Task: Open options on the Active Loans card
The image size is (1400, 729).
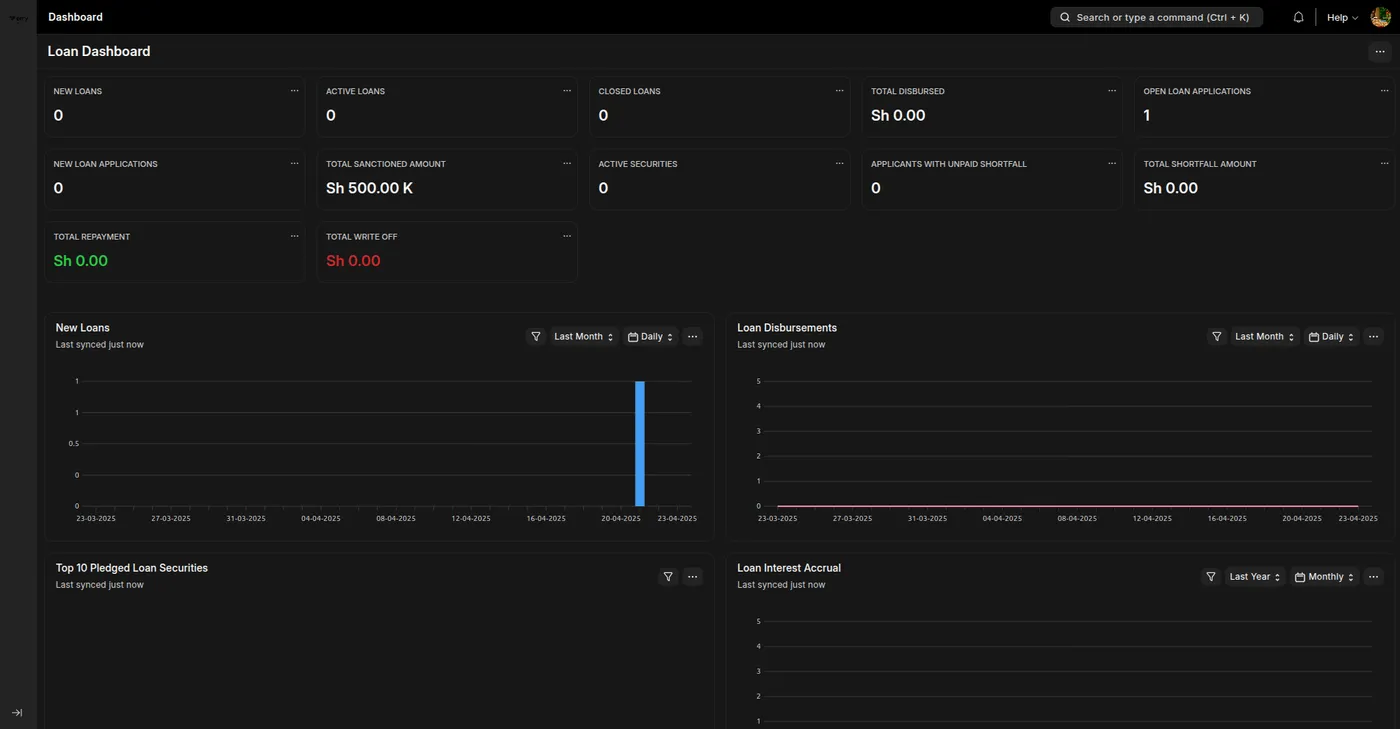Action: [x=567, y=91]
